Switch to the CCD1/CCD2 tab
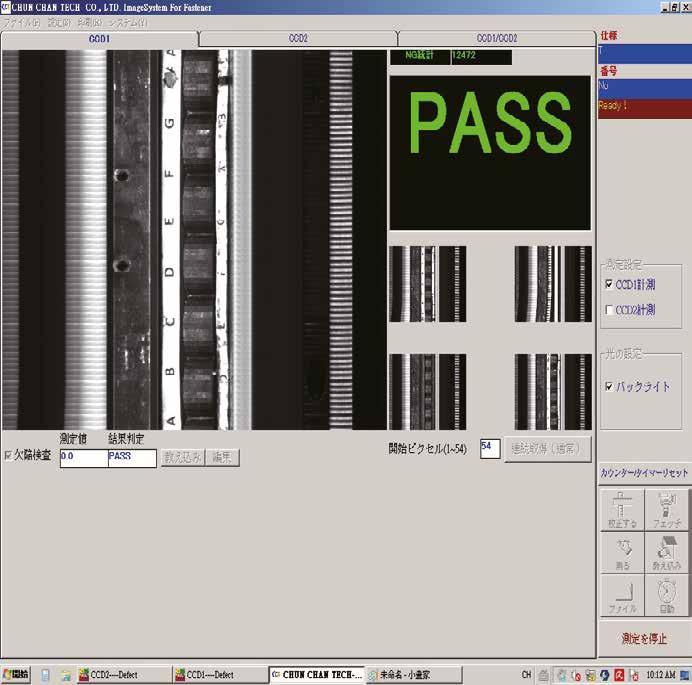Image resolution: width=692 pixels, height=685 pixels. click(x=496, y=38)
